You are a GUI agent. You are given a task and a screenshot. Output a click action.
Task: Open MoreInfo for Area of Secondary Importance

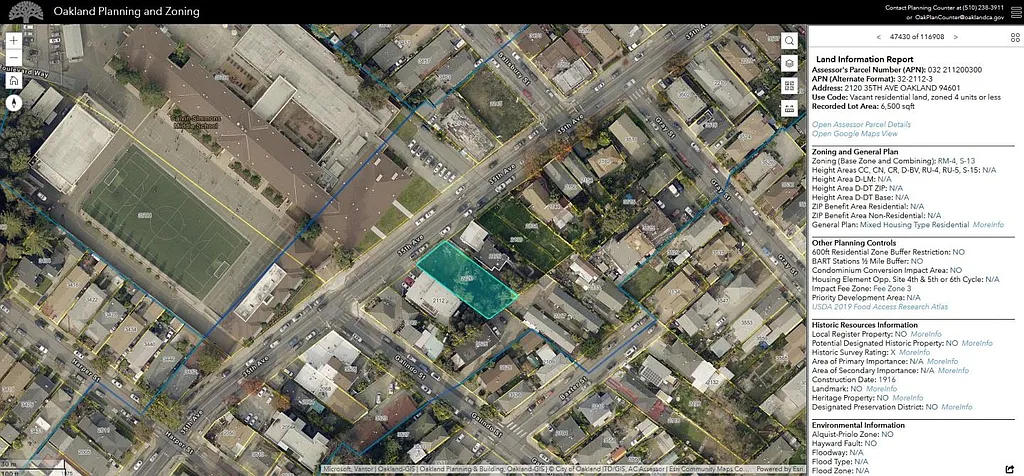coord(953,370)
